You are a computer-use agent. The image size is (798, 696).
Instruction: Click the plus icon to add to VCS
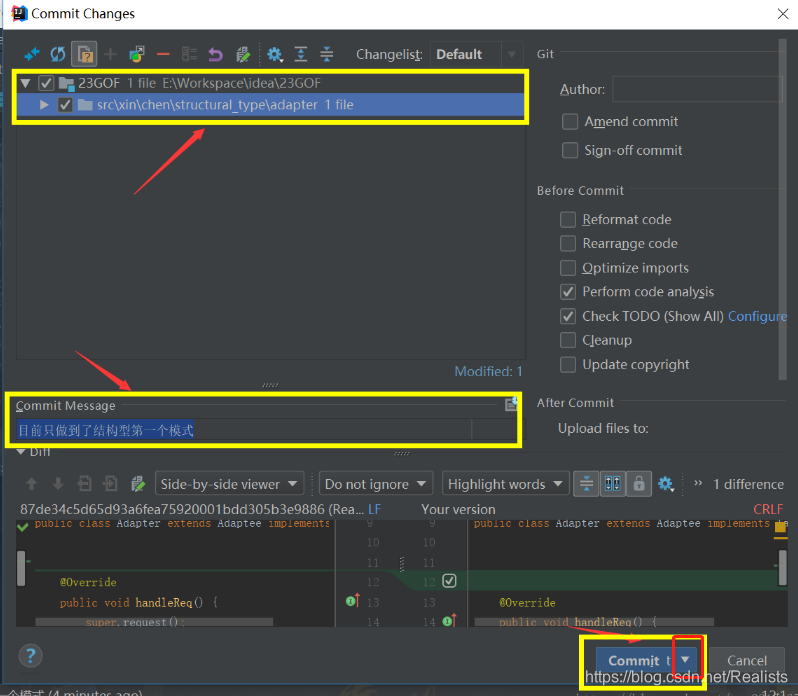point(110,54)
